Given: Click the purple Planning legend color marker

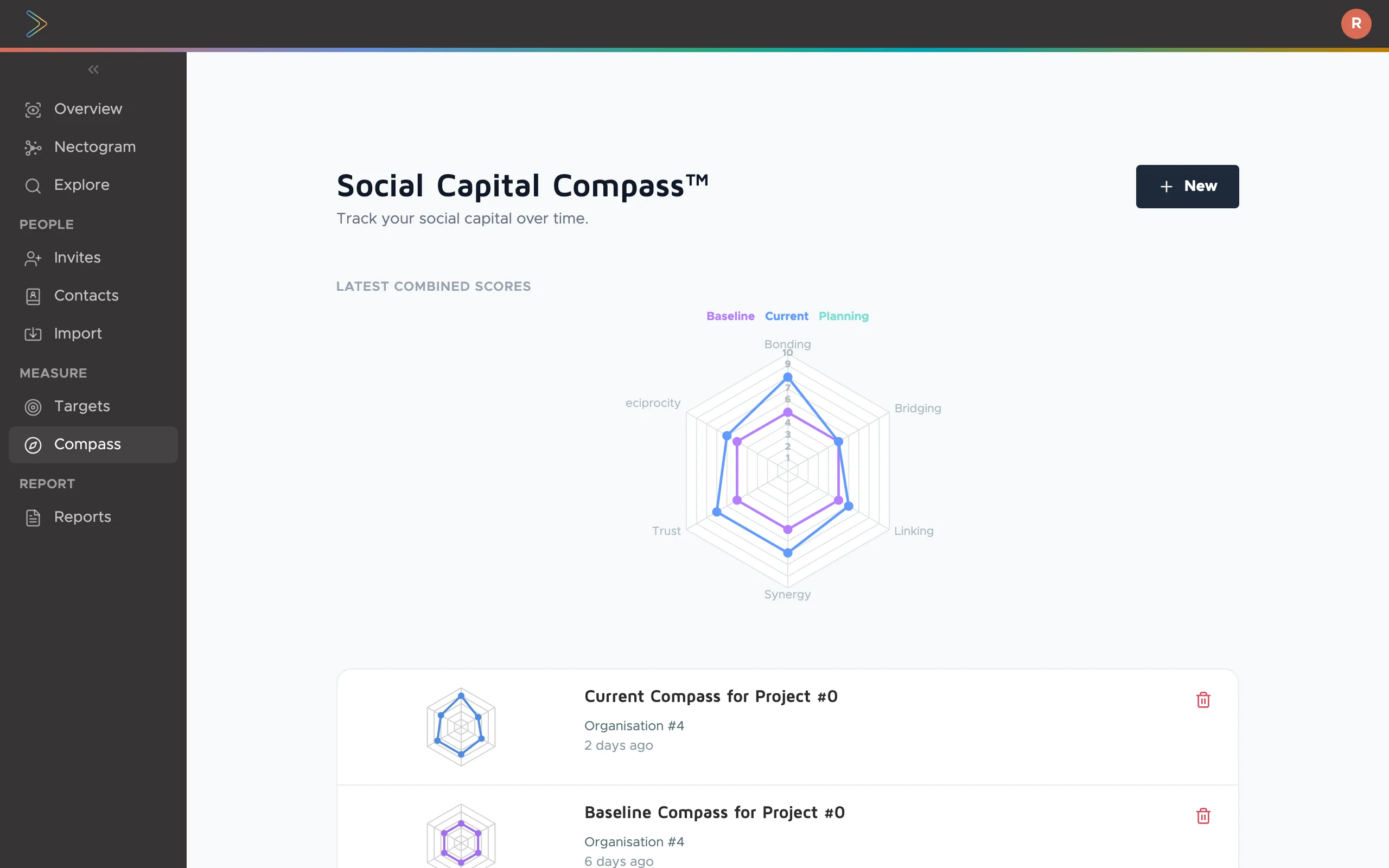Looking at the screenshot, I should click(x=843, y=316).
